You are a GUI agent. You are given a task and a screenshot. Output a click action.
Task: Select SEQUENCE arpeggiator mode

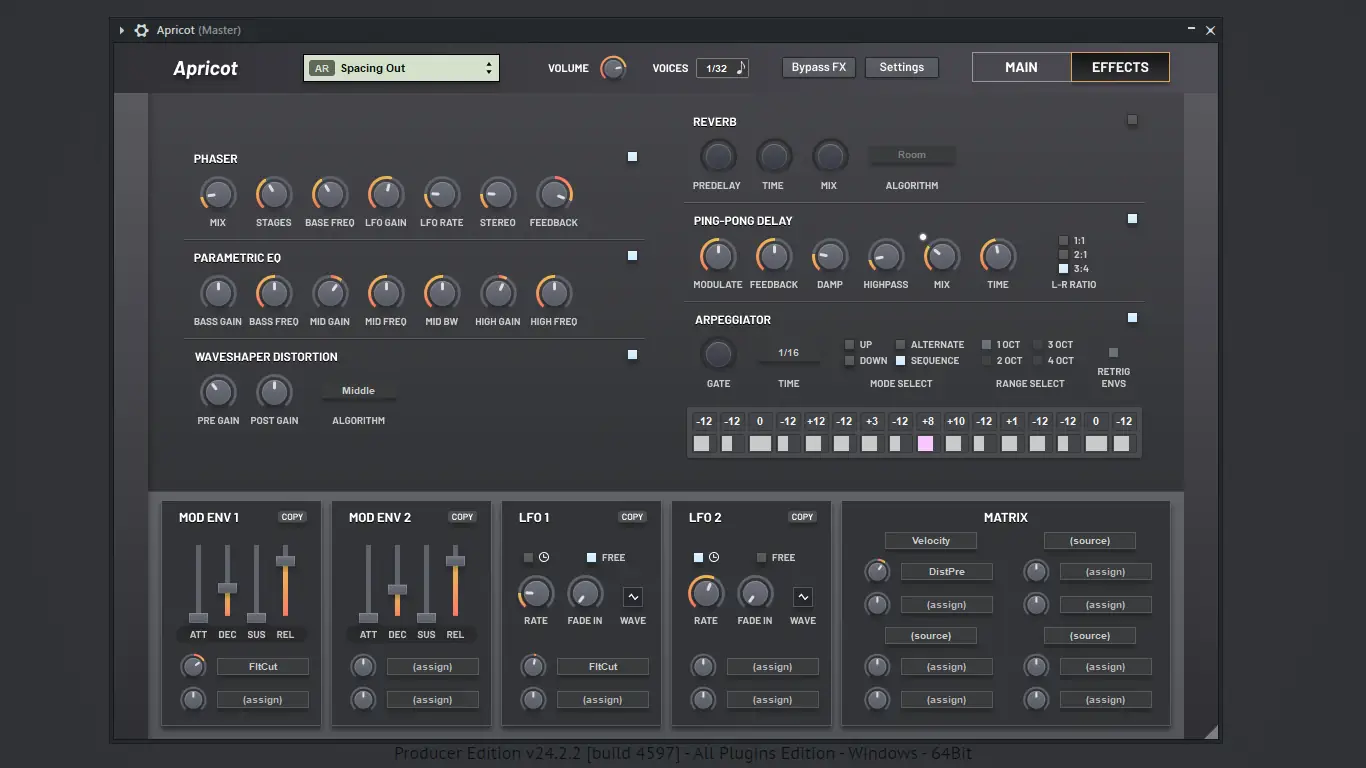(900, 361)
